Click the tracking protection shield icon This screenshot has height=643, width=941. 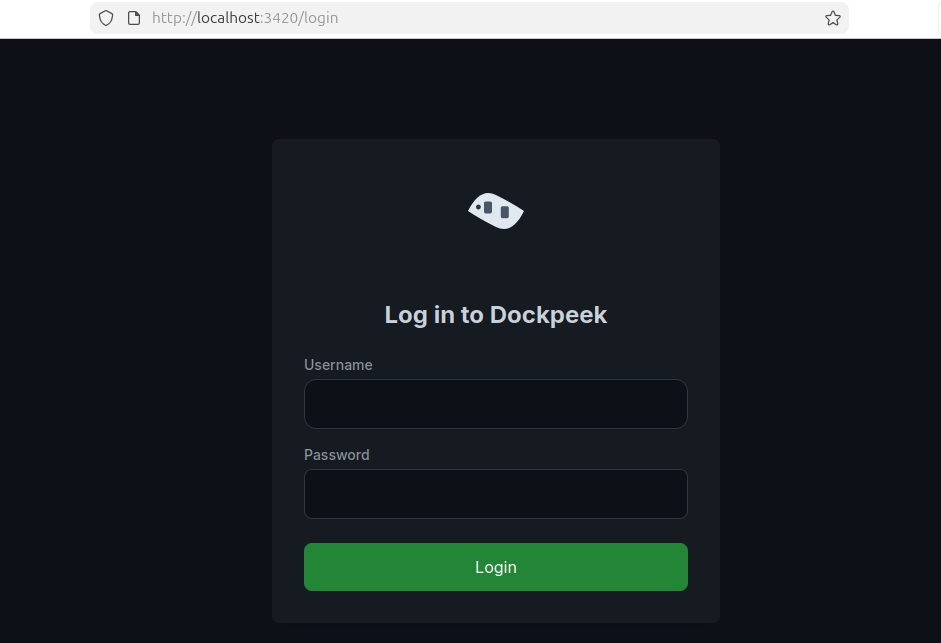click(x=106, y=18)
